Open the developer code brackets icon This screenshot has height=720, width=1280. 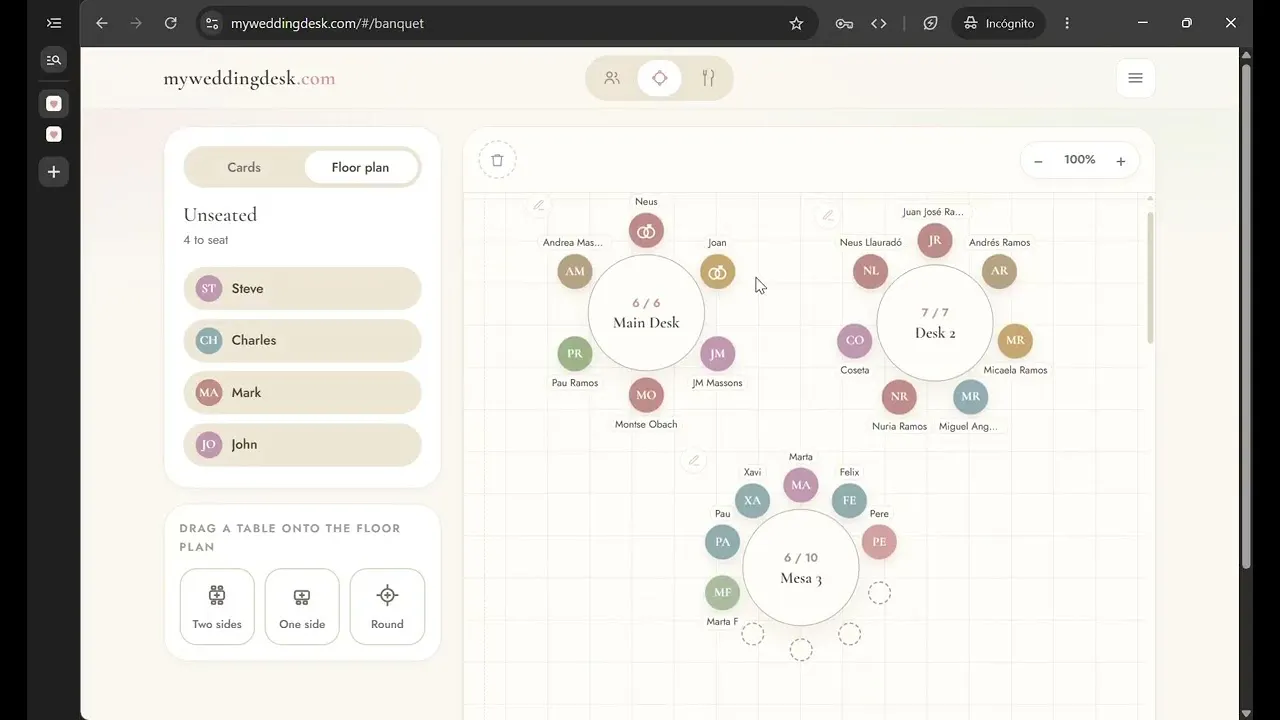click(x=879, y=23)
